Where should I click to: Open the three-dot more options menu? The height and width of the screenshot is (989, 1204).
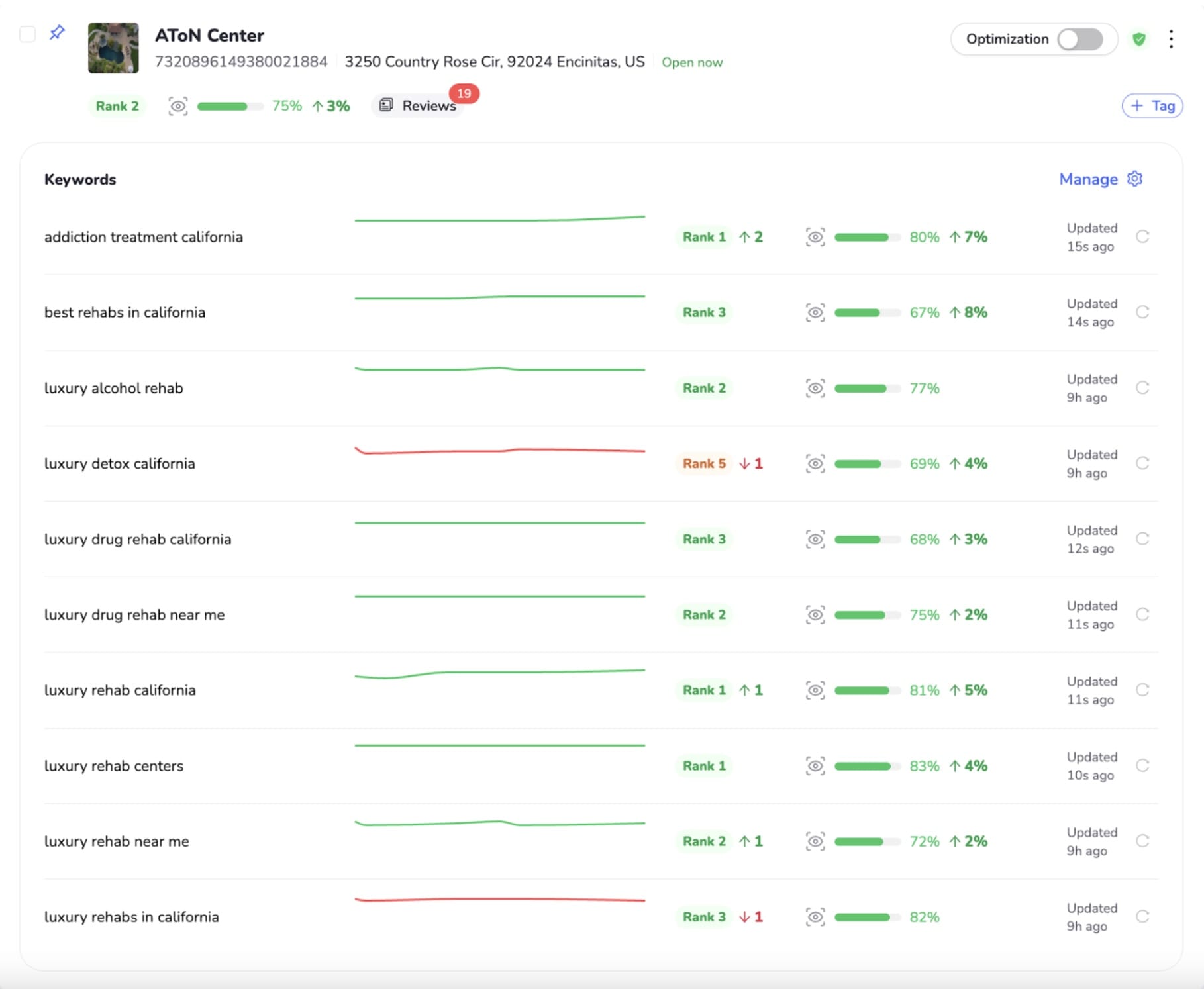coord(1171,39)
